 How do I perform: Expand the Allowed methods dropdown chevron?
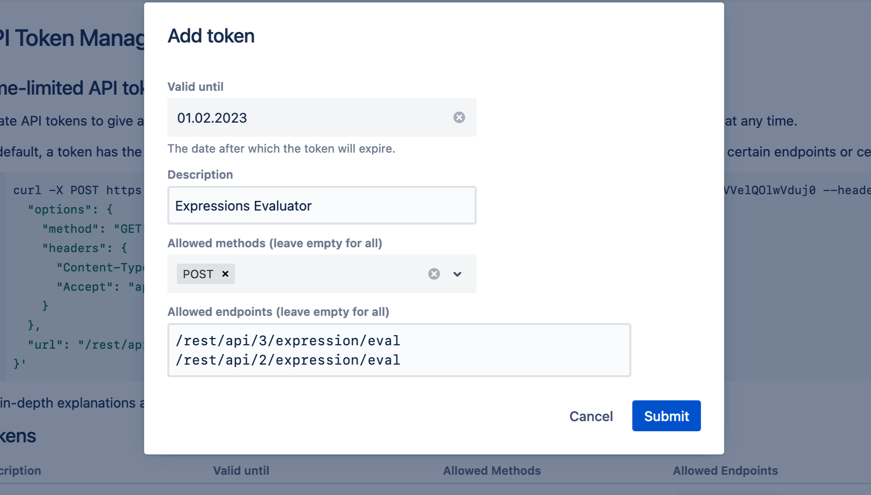pos(457,274)
